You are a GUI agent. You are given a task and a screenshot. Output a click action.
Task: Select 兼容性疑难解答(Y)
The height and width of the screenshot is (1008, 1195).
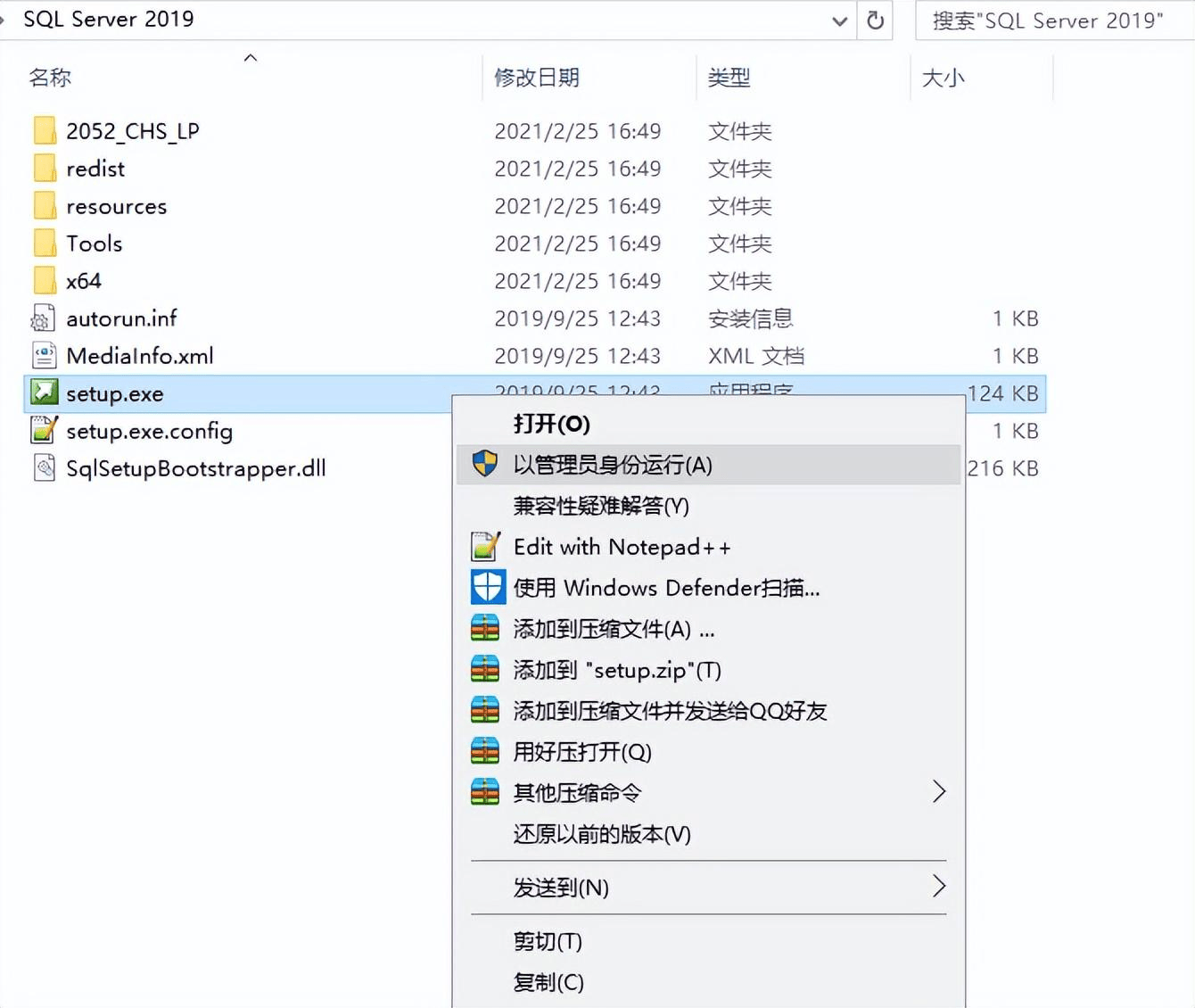pyautogui.click(x=709, y=506)
